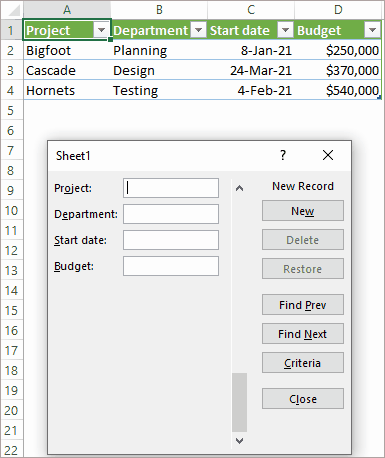The width and height of the screenshot is (385, 458).
Task: Click the form scrollbar down arrow
Action: pyautogui.click(x=239, y=441)
